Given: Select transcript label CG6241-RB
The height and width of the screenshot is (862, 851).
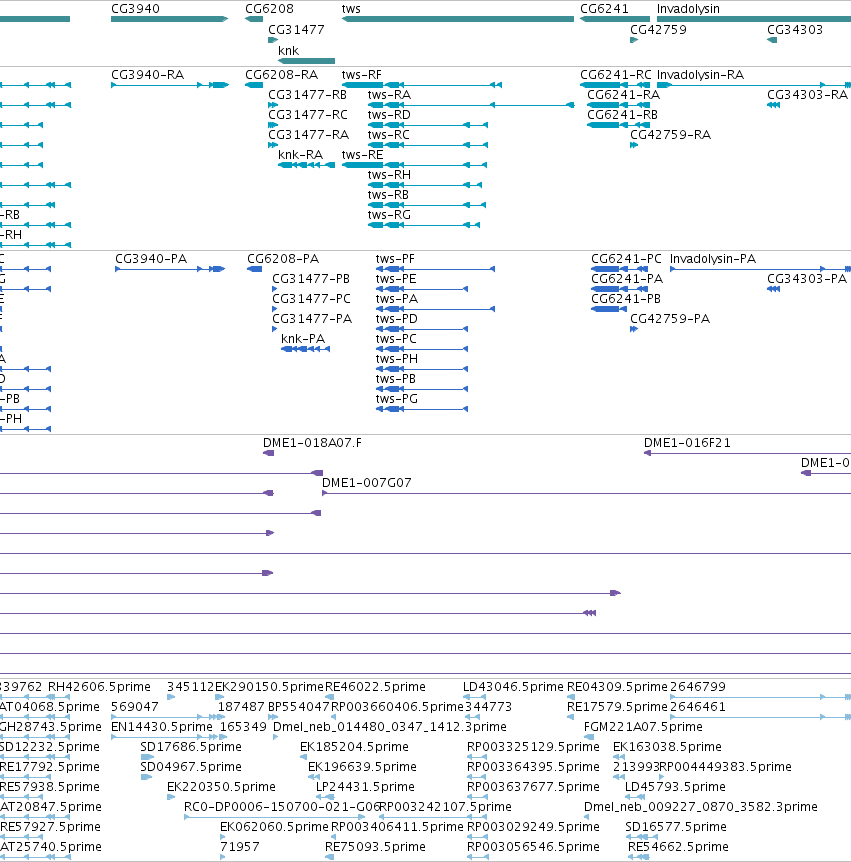Looking at the screenshot, I should 622,115.
